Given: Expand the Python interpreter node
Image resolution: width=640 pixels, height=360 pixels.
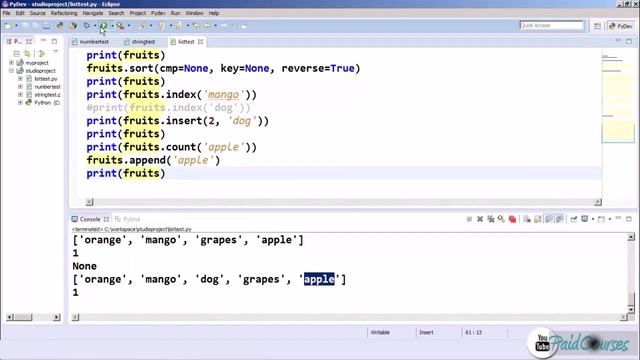Looking at the screenshot, I should 20,102.
